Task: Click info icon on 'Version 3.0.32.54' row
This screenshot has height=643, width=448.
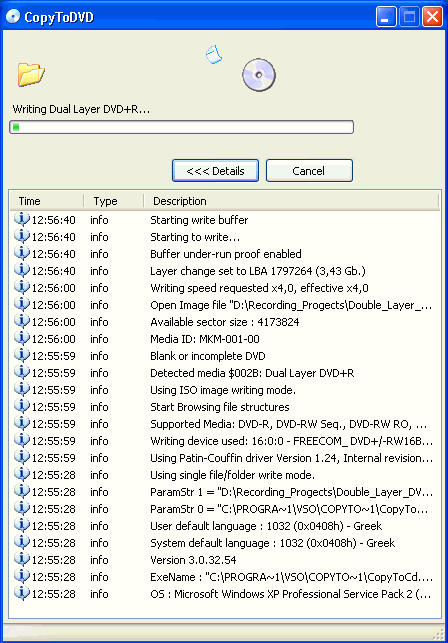Action: 22,560
